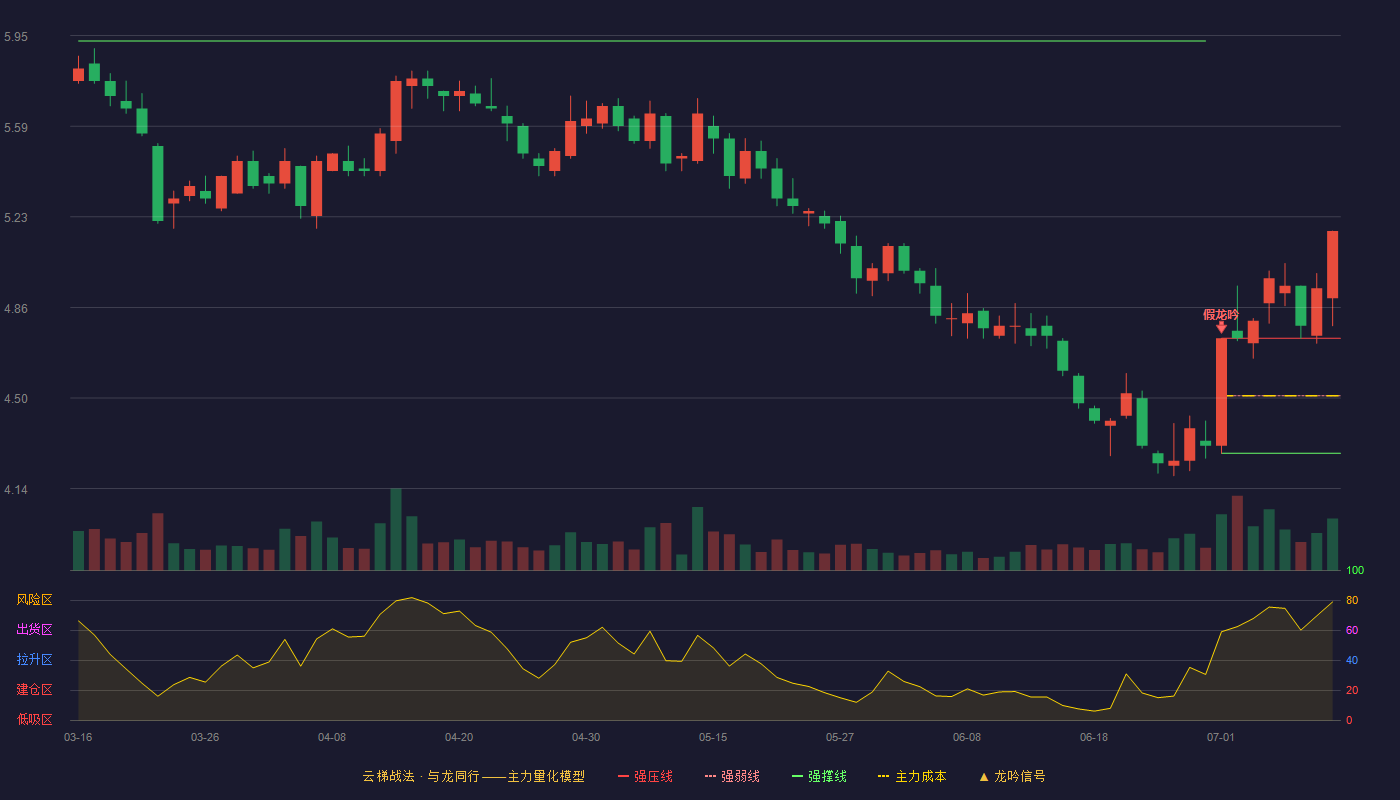
Task: Toggle the 龙吟信号 legend entry
Action: pyautogui.click(x=1011, y=776)
